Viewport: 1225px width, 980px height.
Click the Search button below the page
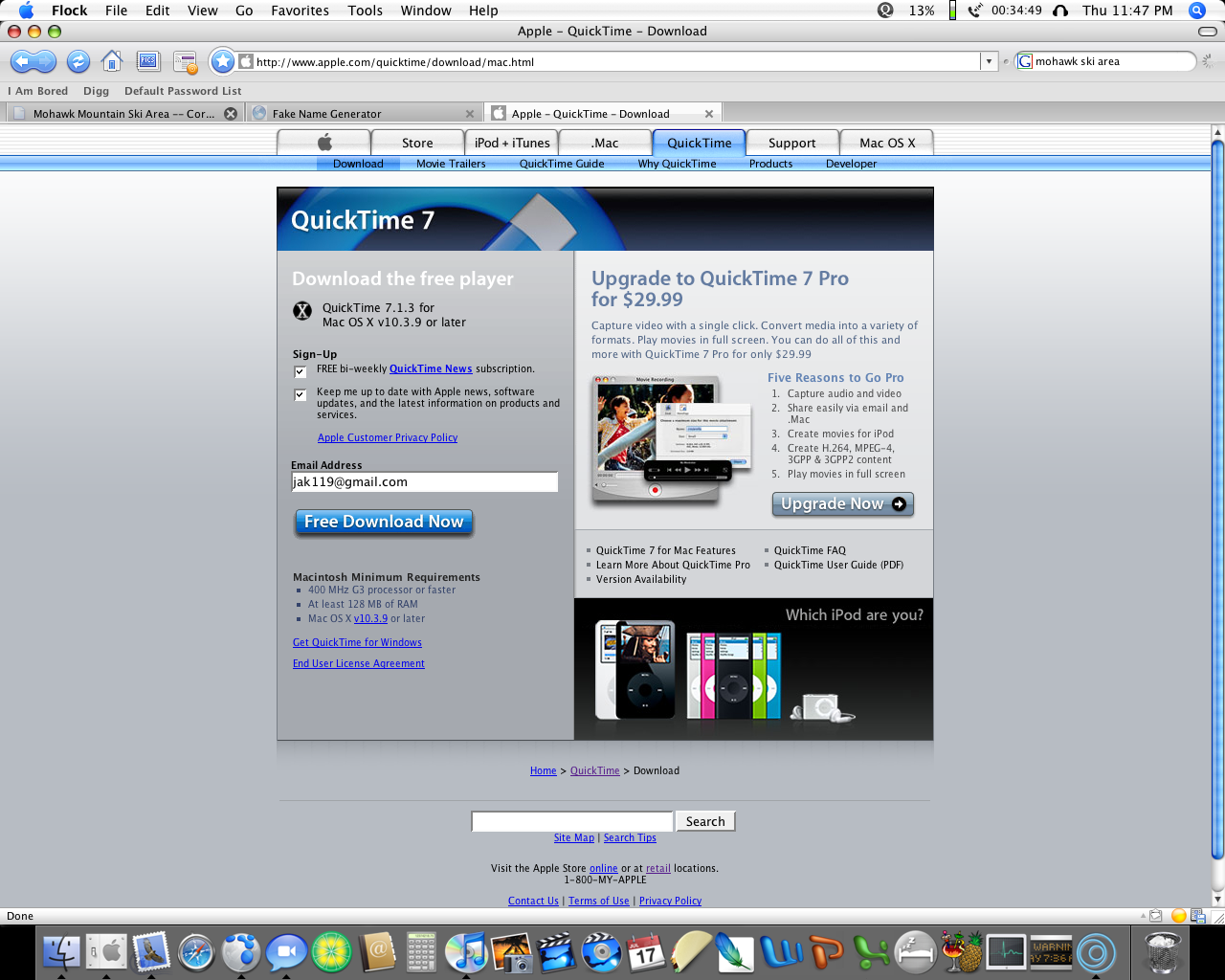coord(705,821)
